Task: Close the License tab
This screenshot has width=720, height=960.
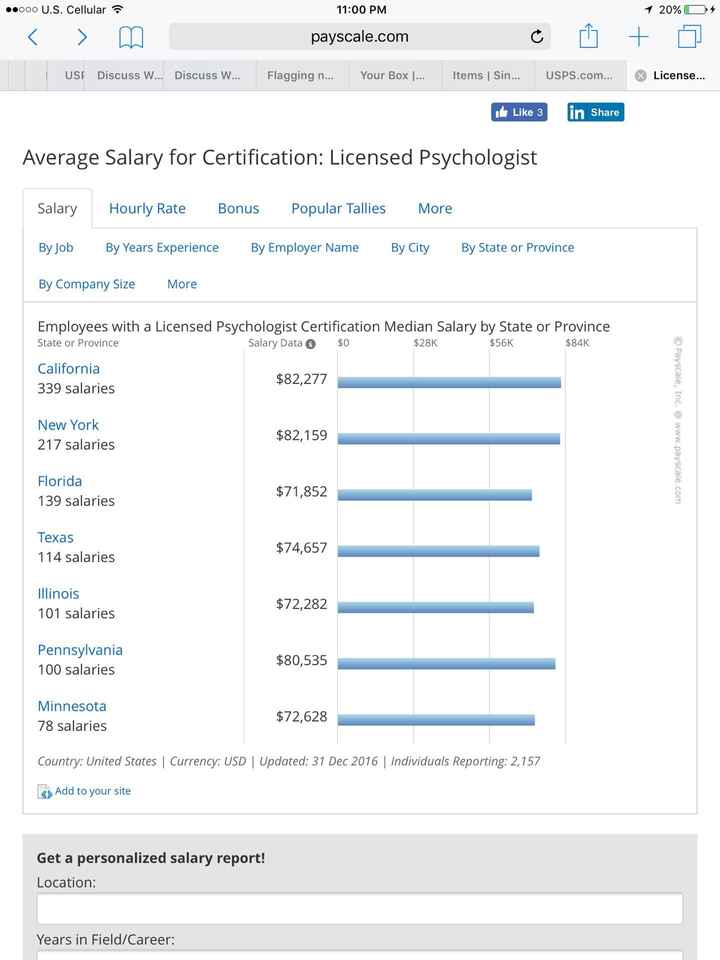Action: [641, 76]
